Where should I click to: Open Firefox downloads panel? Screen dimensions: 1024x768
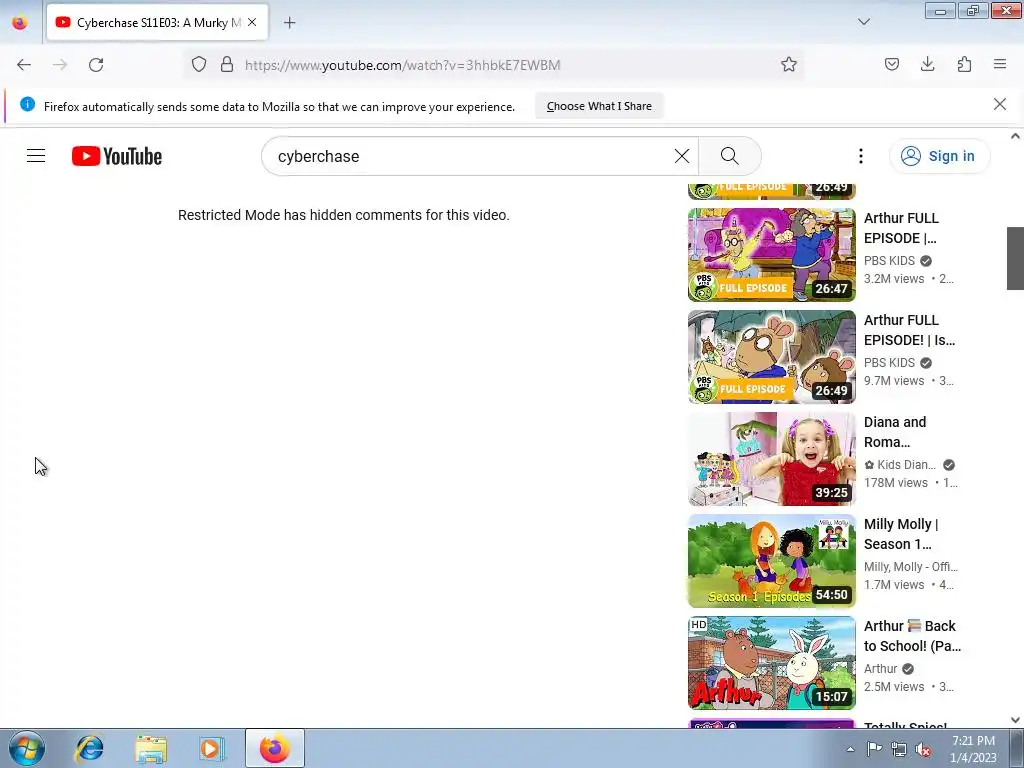click(x=927, y=65)
